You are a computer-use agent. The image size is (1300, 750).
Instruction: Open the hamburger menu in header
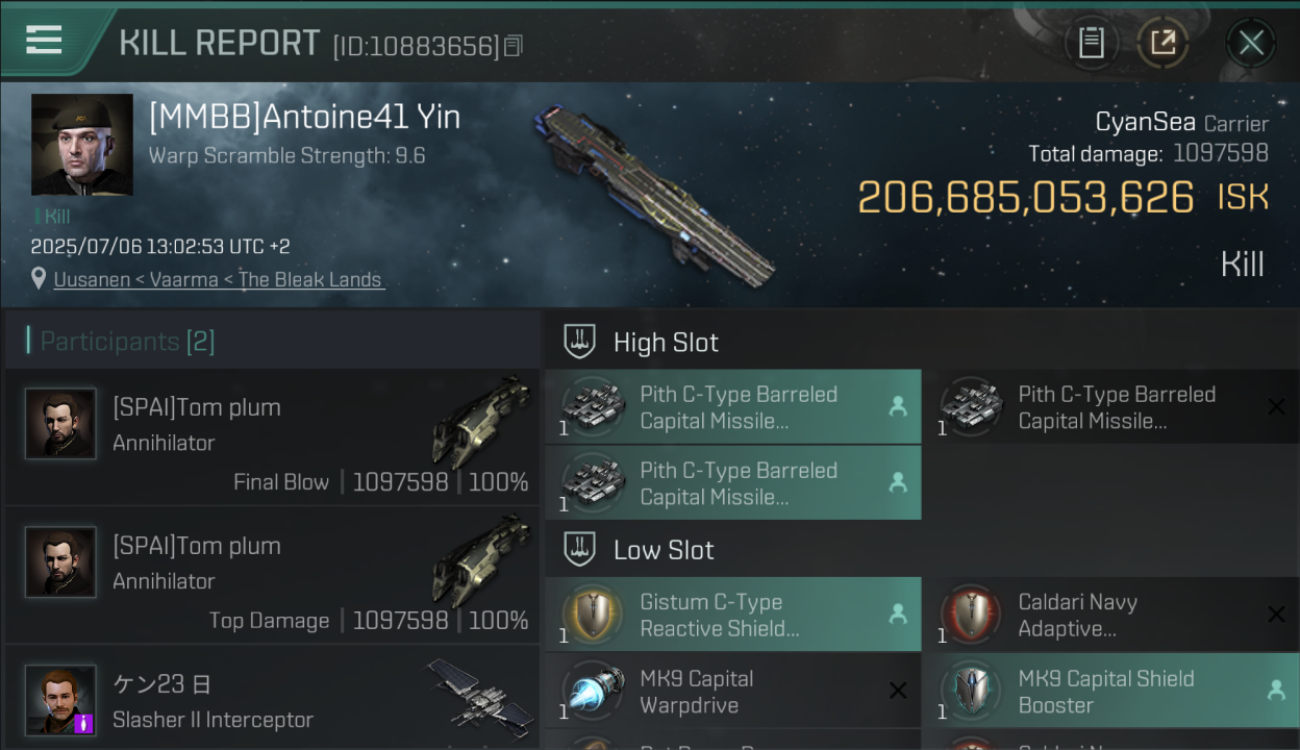[x=44, y=40]
